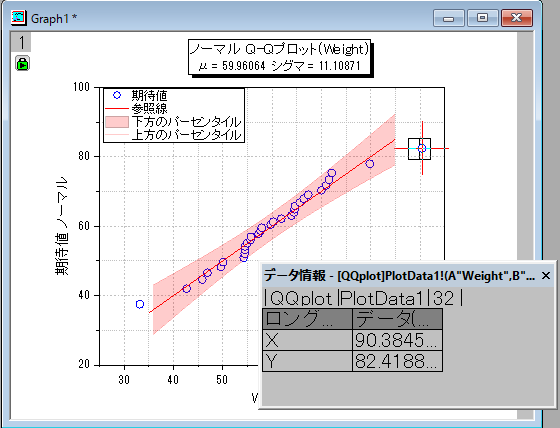Select the ノーマル Q-Qプロット title box
This screenshot has width=560, height=428.
[x=279, y=57]
